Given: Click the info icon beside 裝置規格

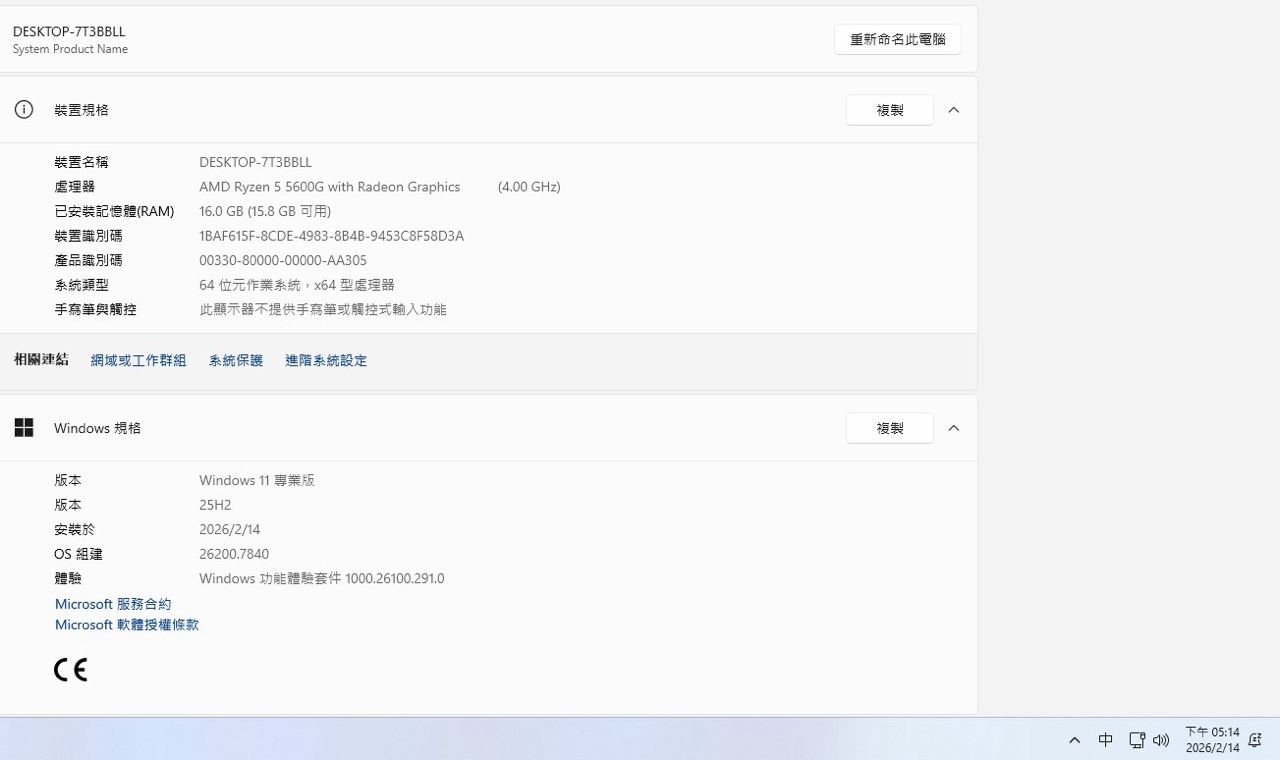Looking at the screenshot, I should pos(24,110).
